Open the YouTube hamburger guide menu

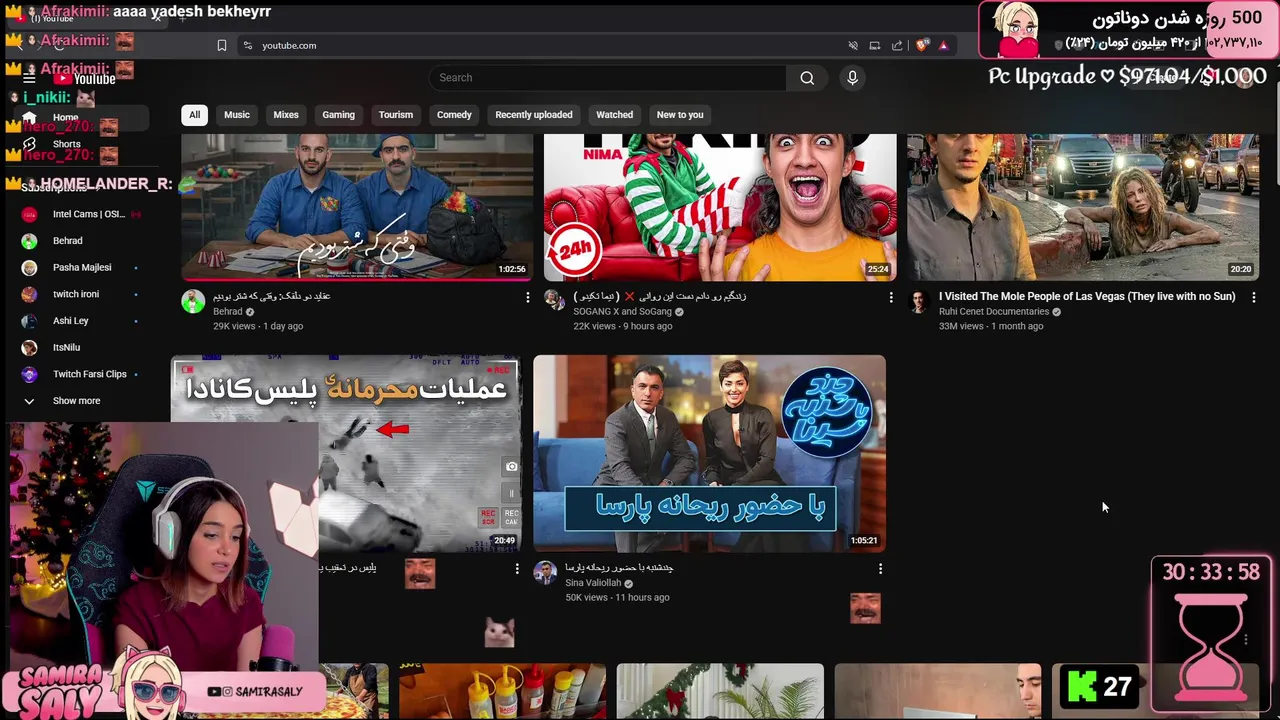29,79
